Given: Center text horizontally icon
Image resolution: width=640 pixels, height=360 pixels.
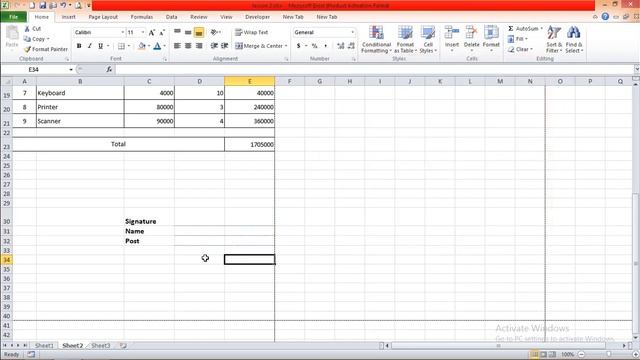Looking at the screenshot, I should (x=188, y=46).
